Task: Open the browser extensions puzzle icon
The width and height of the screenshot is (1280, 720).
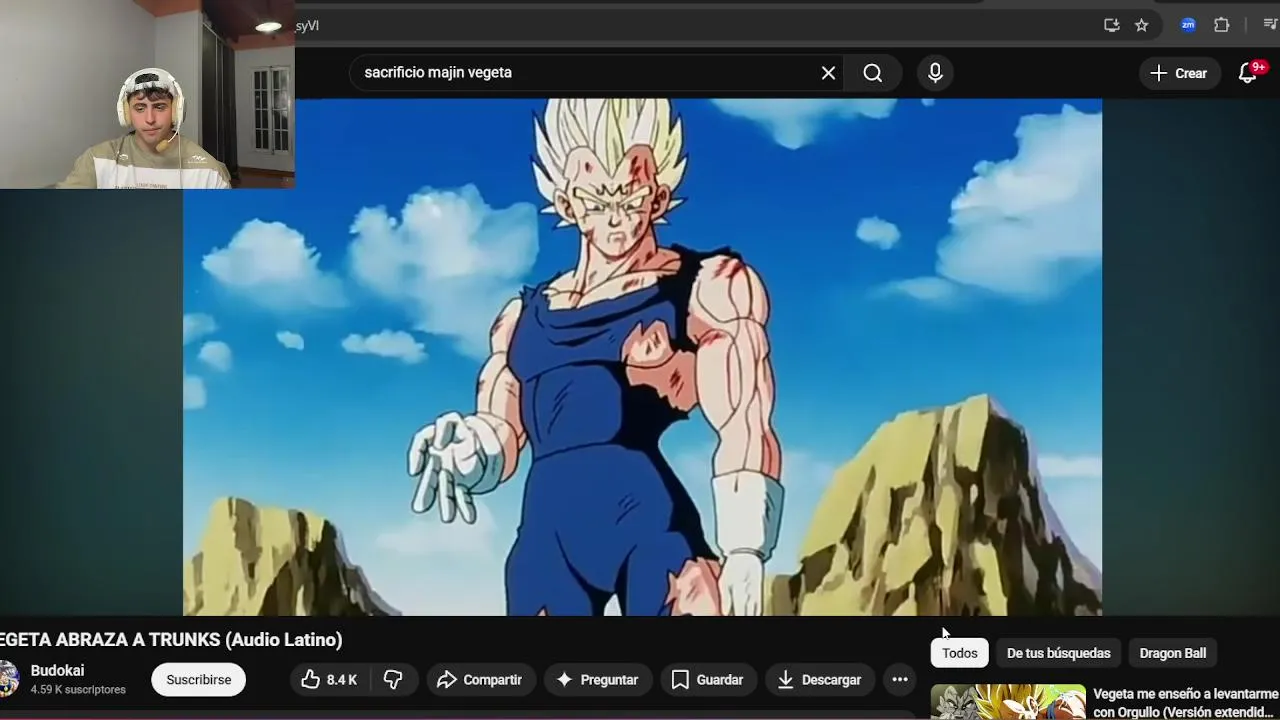Action: click(x=1221, y=25)
